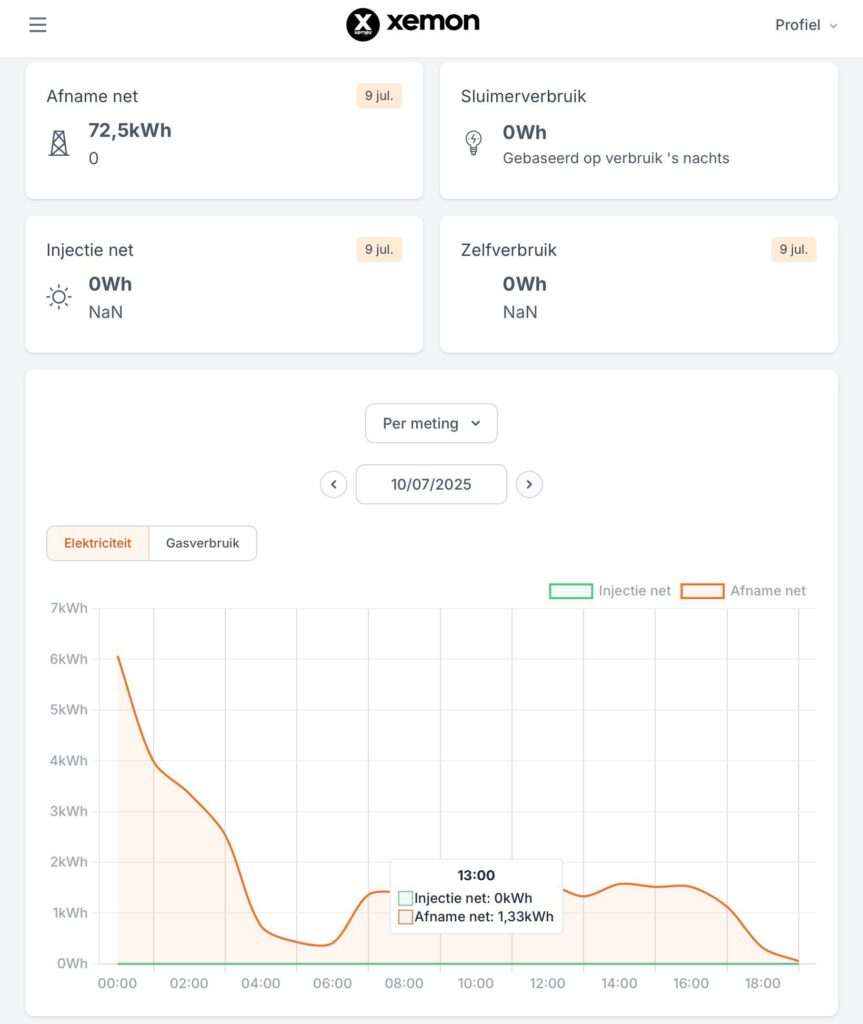Click the date field 10/07/2025

click(x=431, y=485)
